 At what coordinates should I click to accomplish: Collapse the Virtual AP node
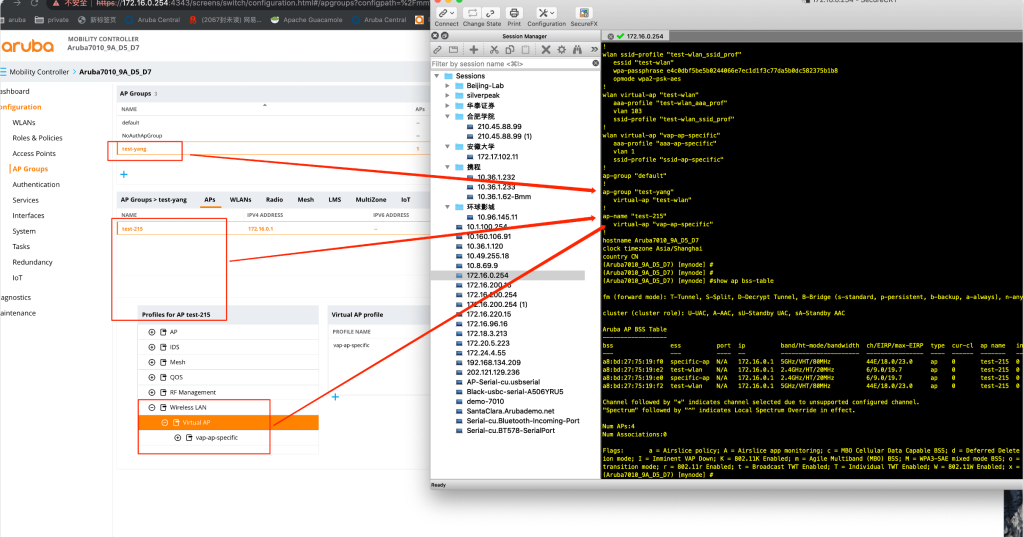pos(165,423)
